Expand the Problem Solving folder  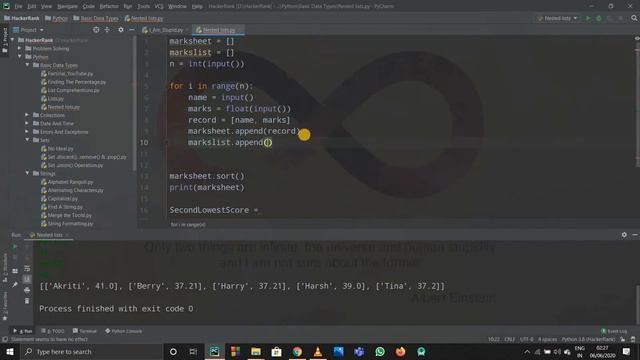(x=20, y=48)
